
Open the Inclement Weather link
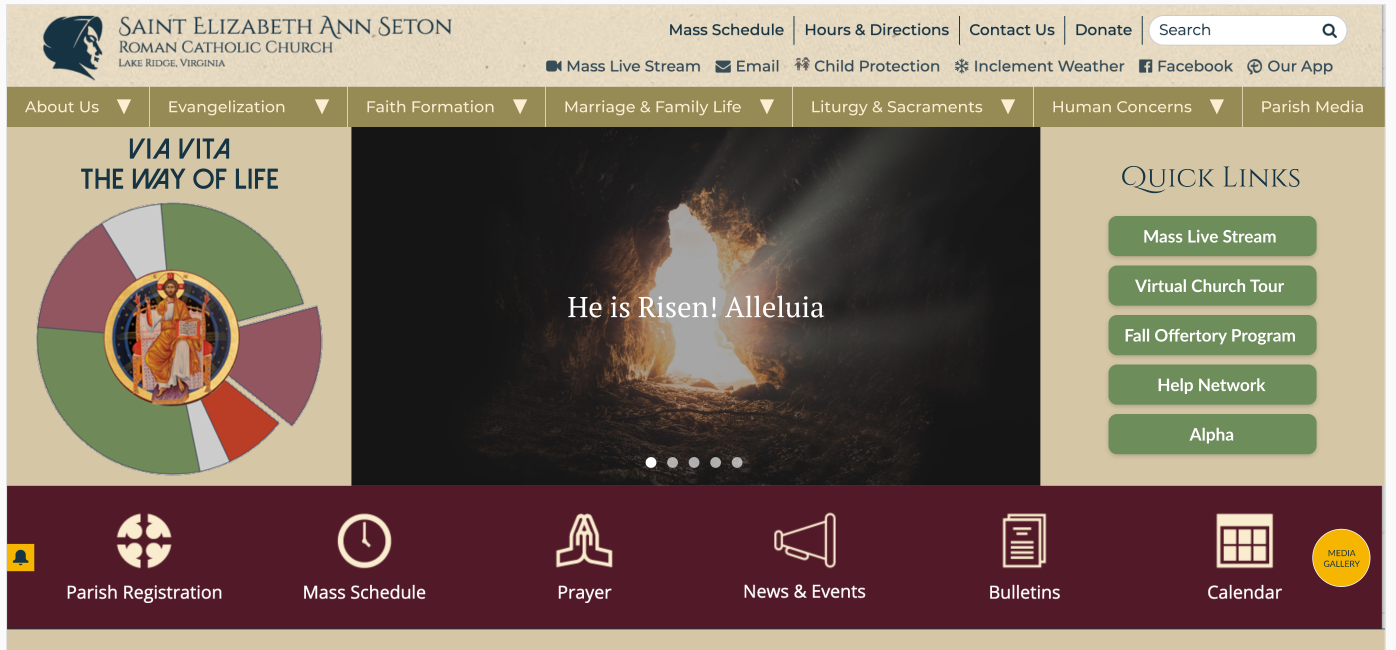[1039, 66]
